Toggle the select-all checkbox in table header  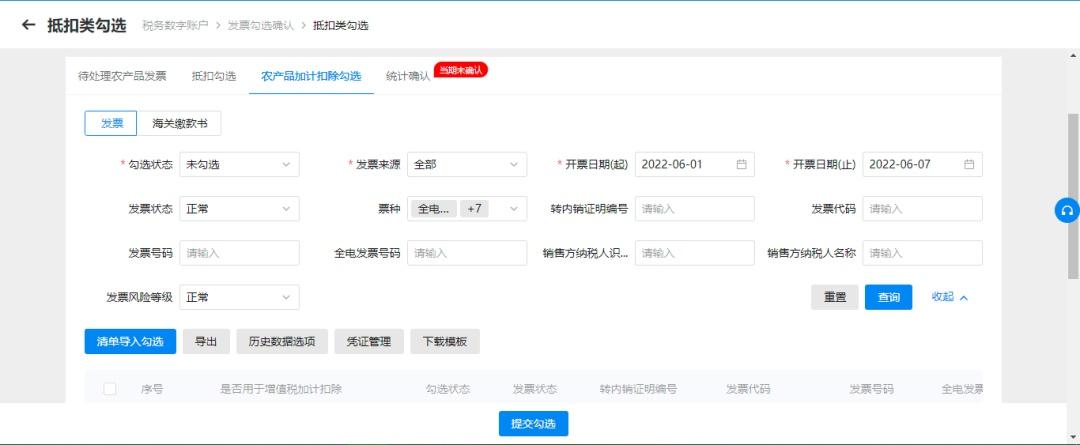pyautogui.click(x=110, y=389)
